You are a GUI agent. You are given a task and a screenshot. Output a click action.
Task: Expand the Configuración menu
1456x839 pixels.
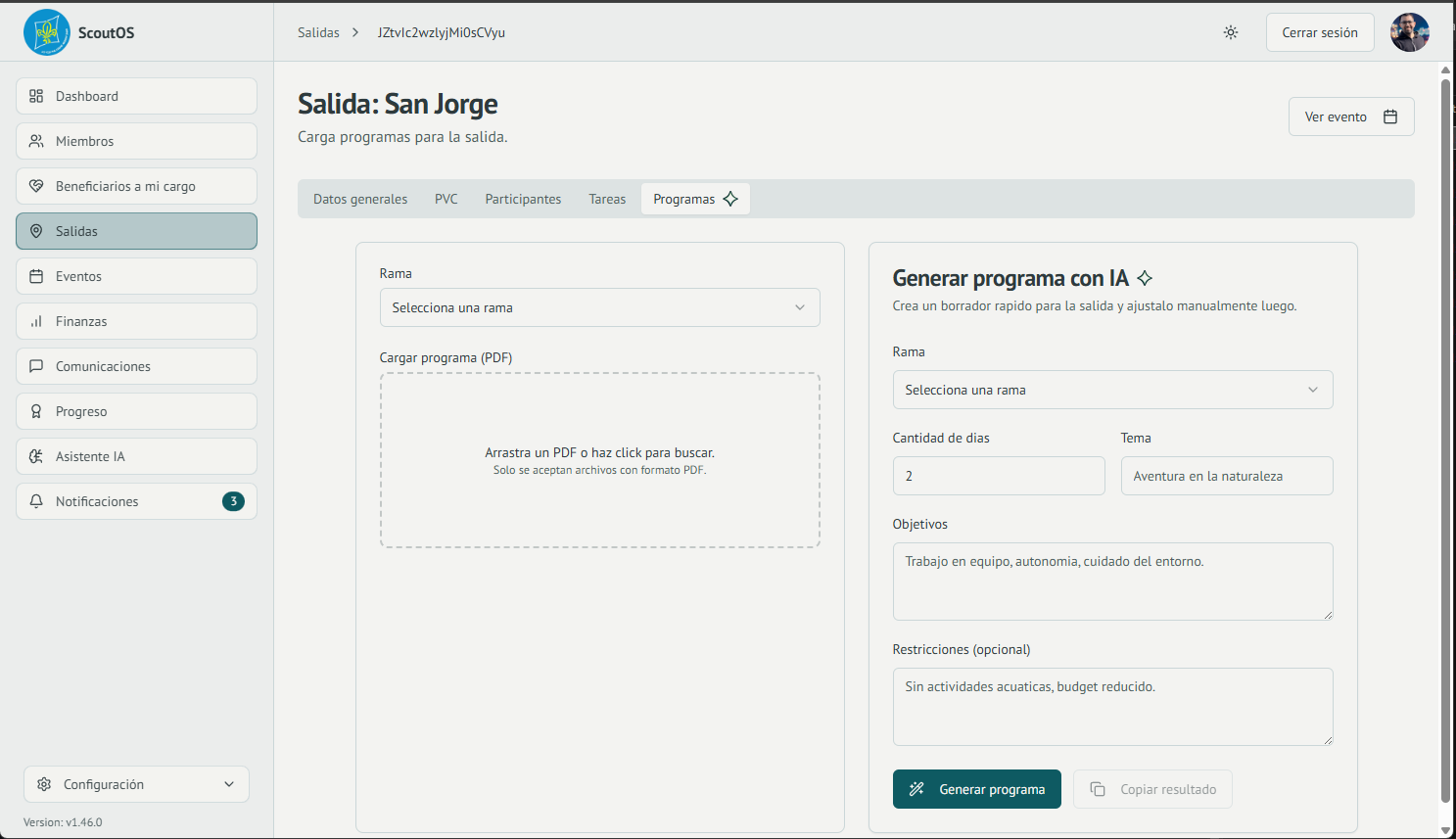pos(136,784)
